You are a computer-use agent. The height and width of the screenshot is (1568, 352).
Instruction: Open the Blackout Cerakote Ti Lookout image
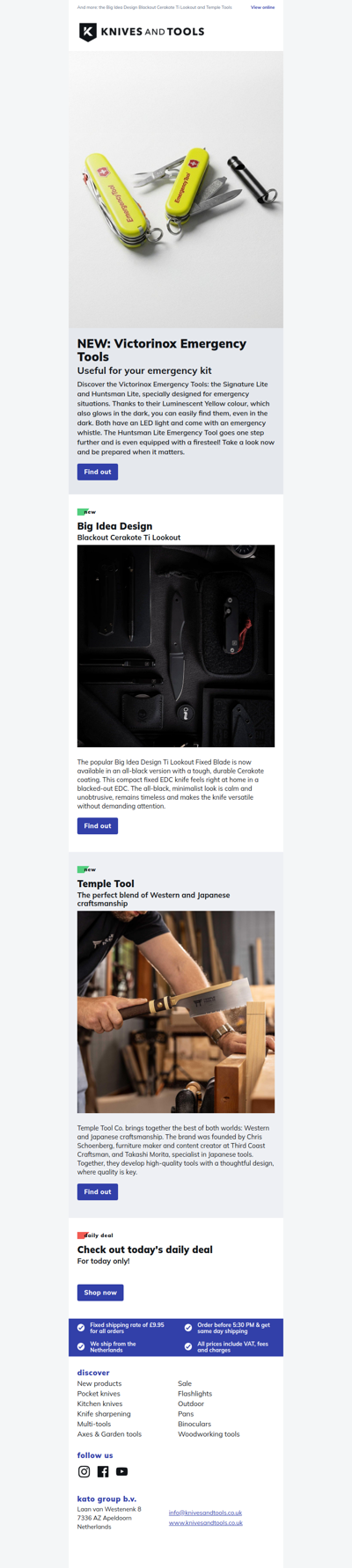(176, 646)
